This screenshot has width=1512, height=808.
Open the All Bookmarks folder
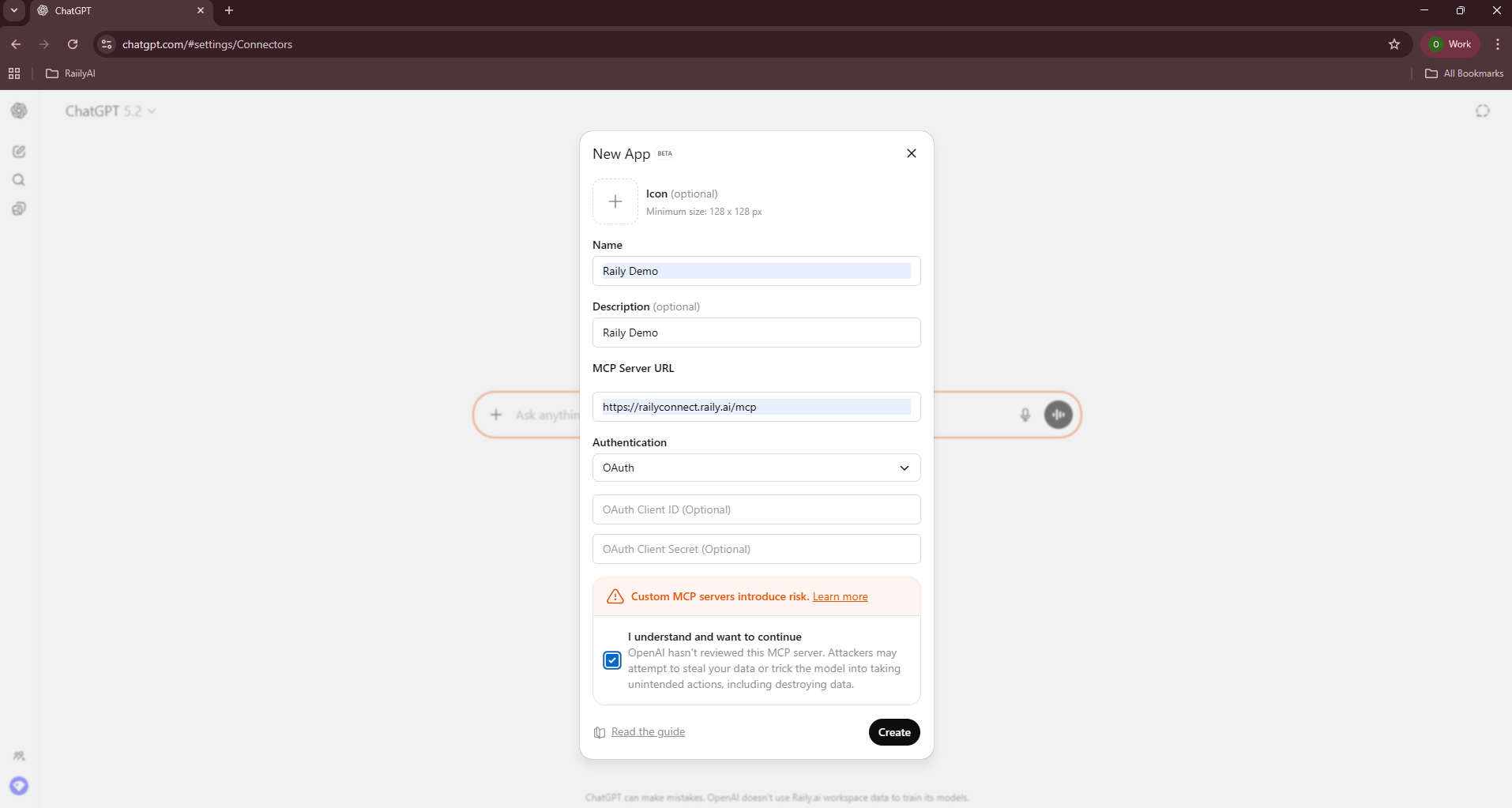pos(1464,73)
